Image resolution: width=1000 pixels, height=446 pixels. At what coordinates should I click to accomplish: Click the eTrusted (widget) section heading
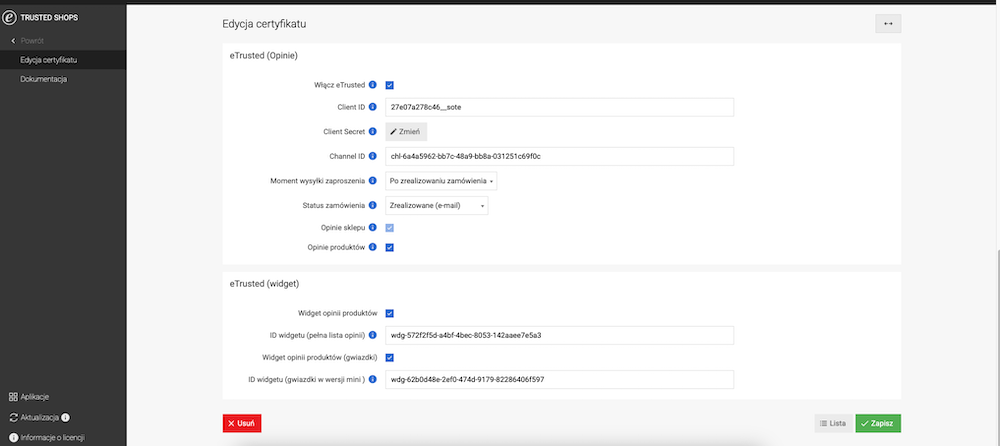pyautogui.click(x=265, y=283)
